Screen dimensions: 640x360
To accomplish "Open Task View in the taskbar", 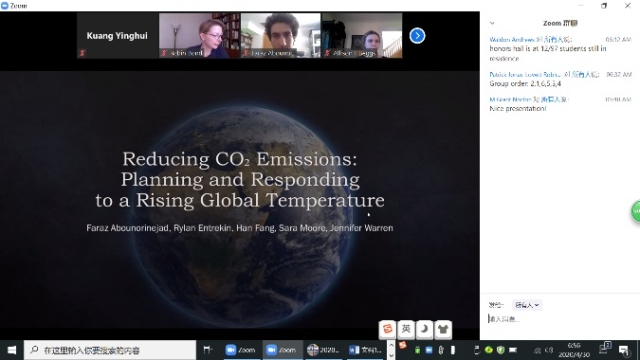I will click(208, 350).
